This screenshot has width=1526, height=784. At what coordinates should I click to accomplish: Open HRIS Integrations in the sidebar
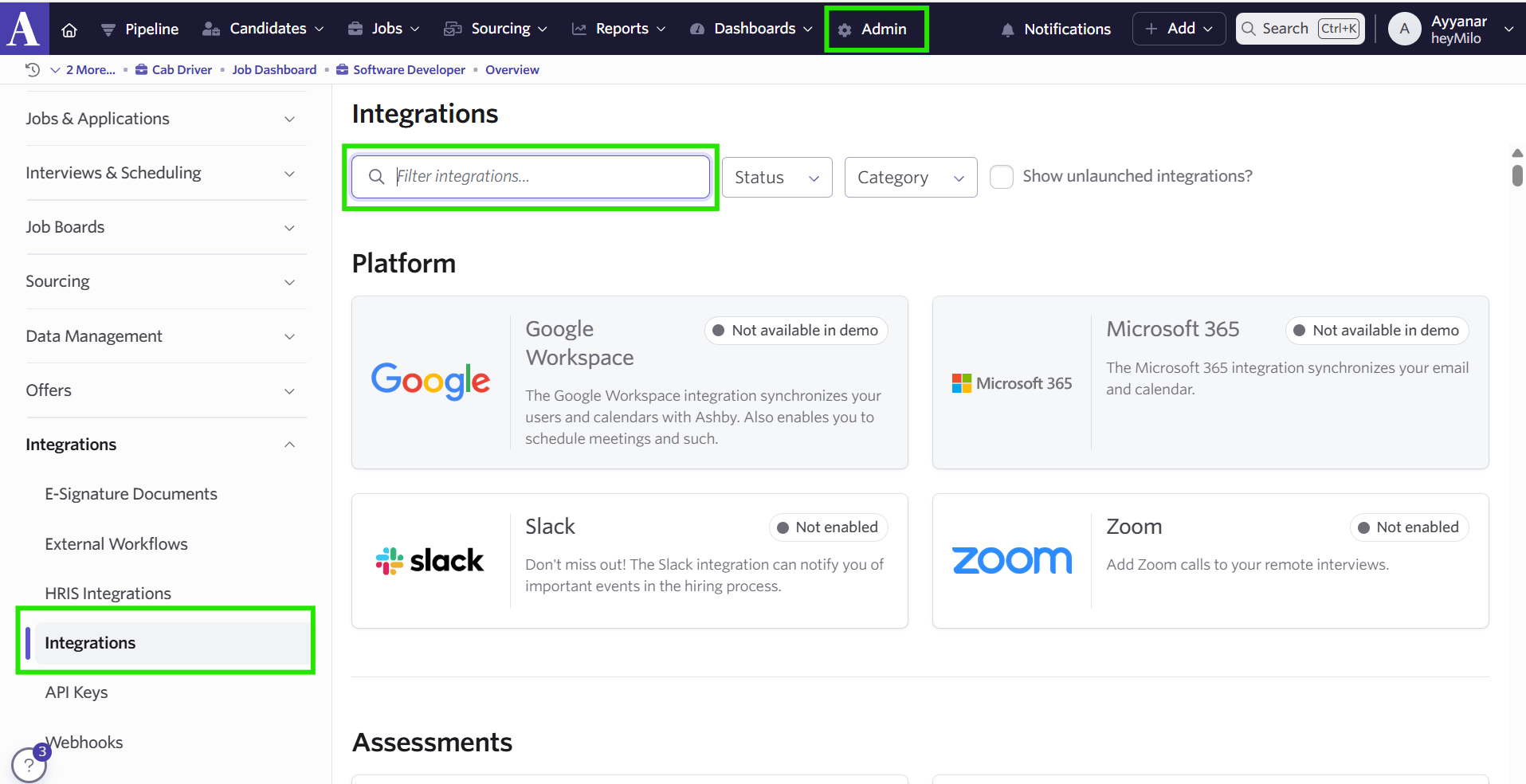pos(108,594)
